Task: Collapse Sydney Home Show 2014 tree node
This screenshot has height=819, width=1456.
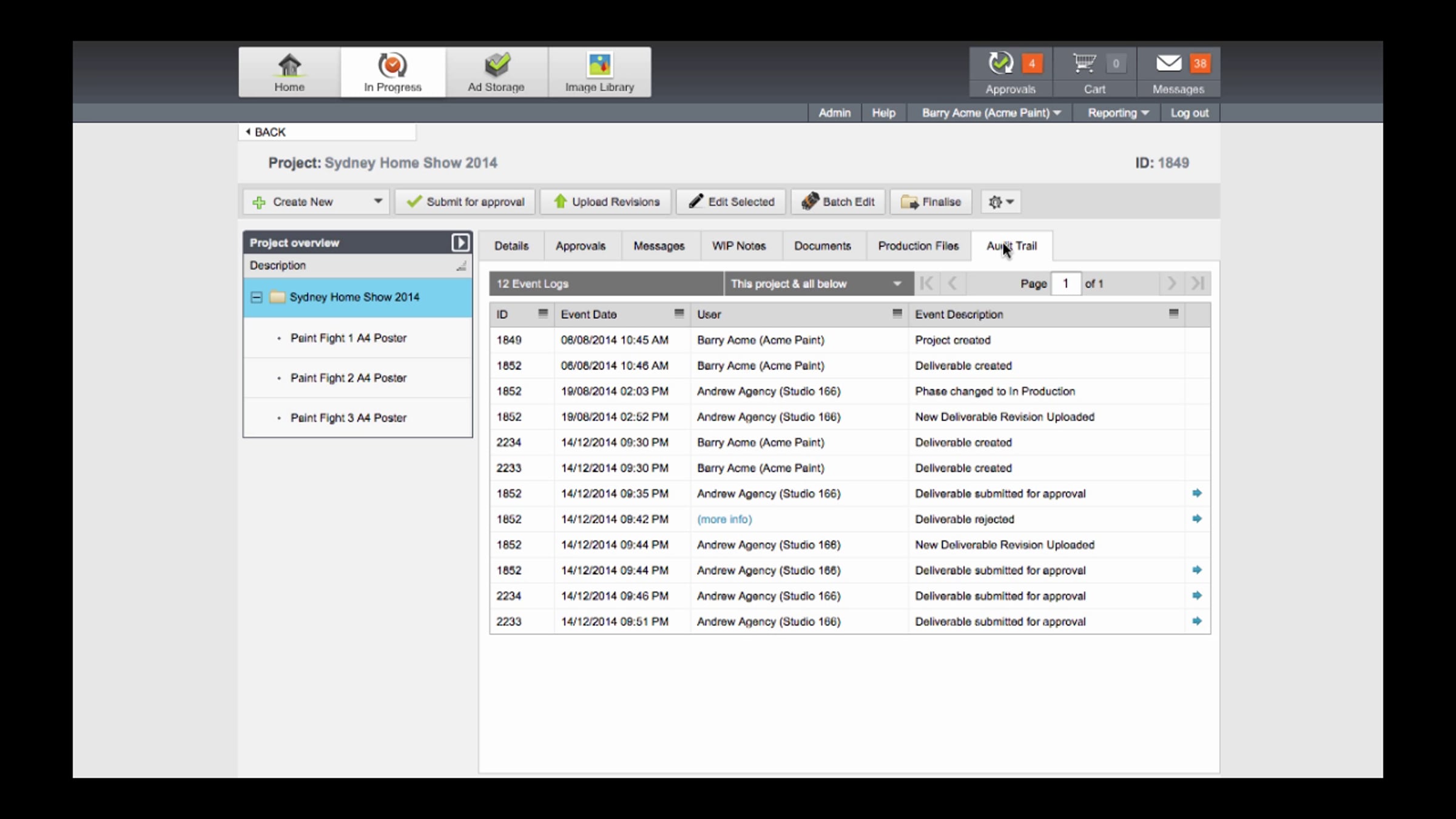Action: tap(257, 297)
